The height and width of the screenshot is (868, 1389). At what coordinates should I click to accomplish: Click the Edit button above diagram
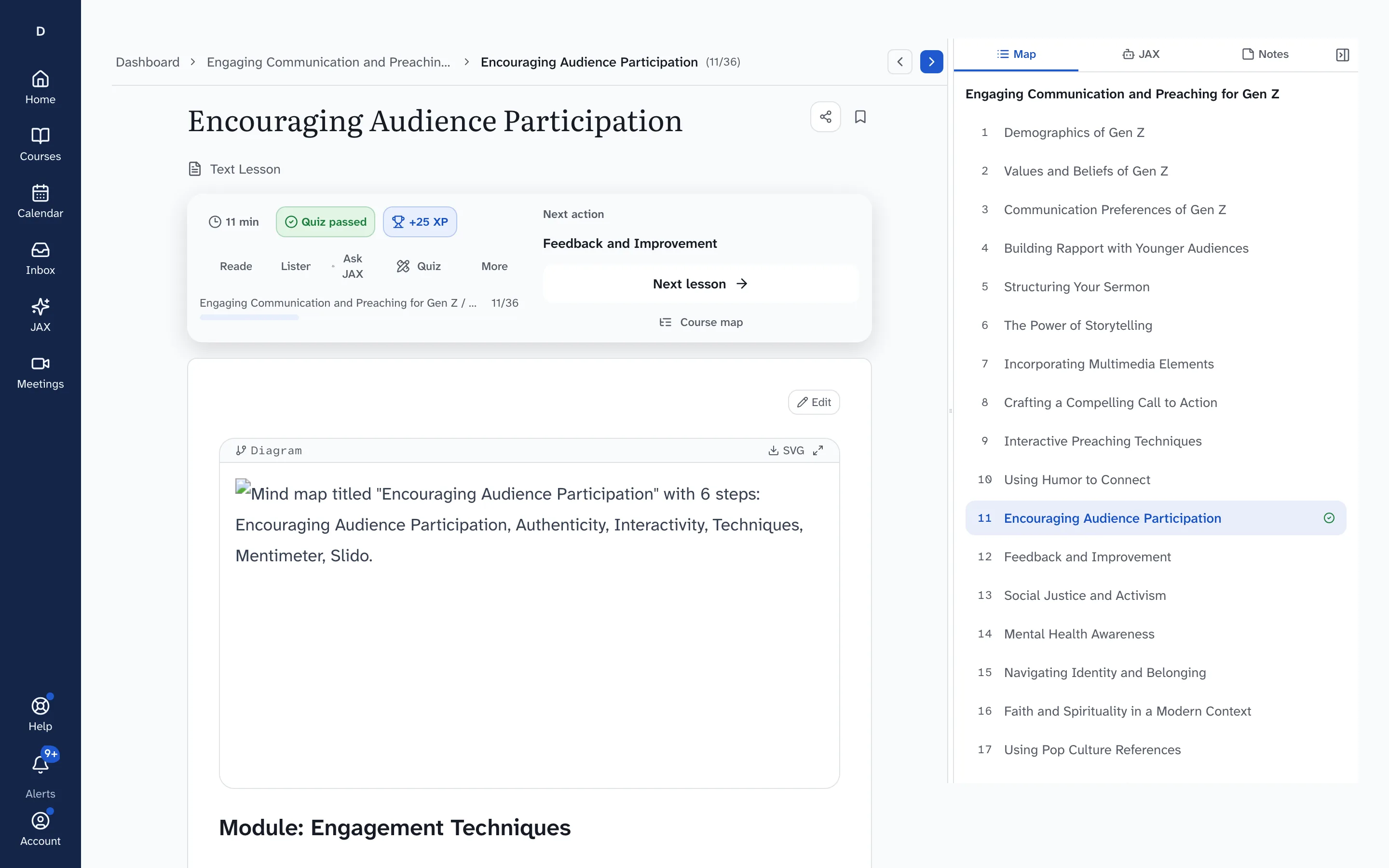click(x=814, y=402)
